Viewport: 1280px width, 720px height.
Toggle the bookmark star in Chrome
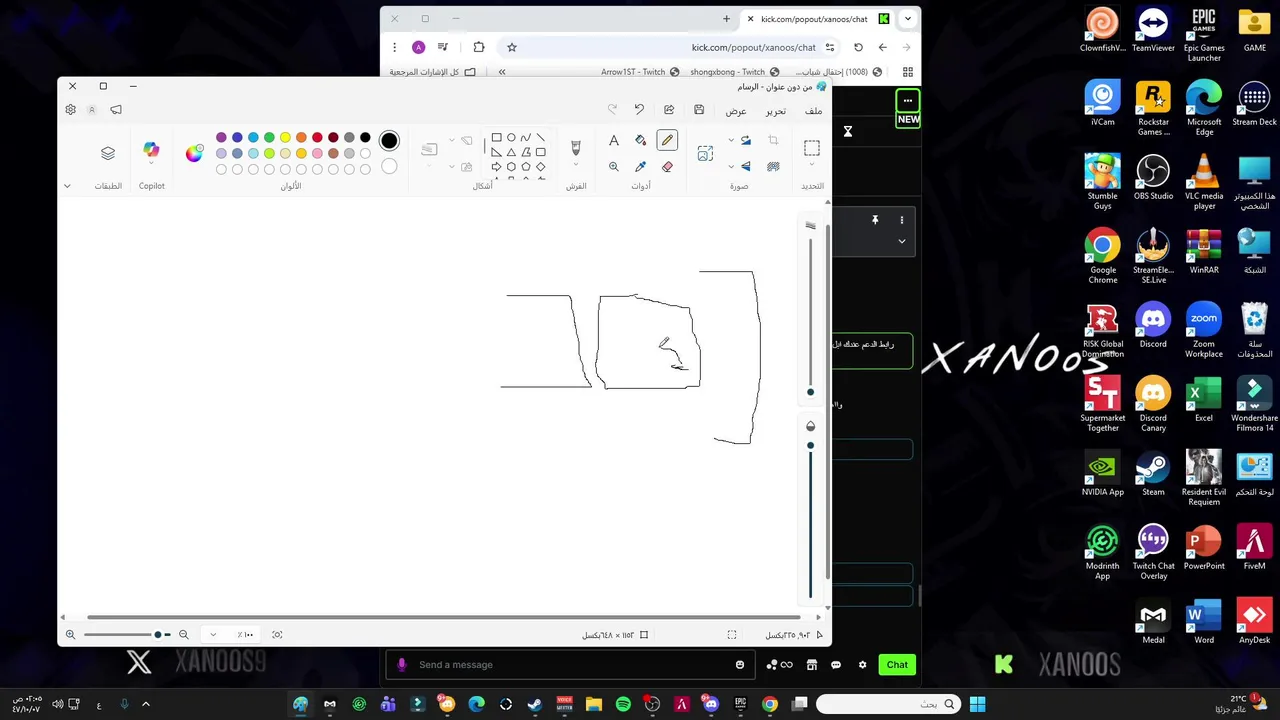[511, 47]
